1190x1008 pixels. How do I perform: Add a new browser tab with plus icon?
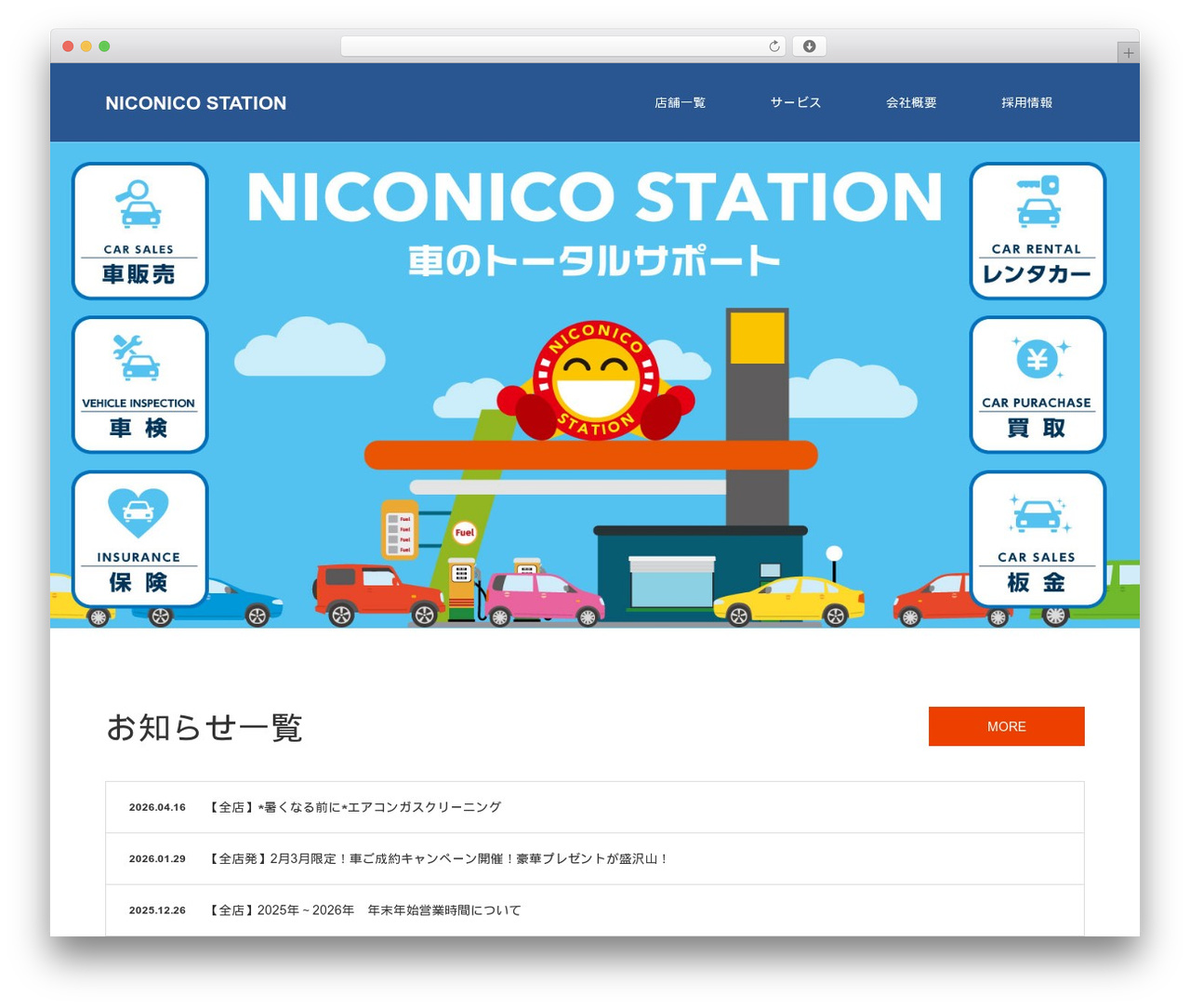coord(1128,53)
